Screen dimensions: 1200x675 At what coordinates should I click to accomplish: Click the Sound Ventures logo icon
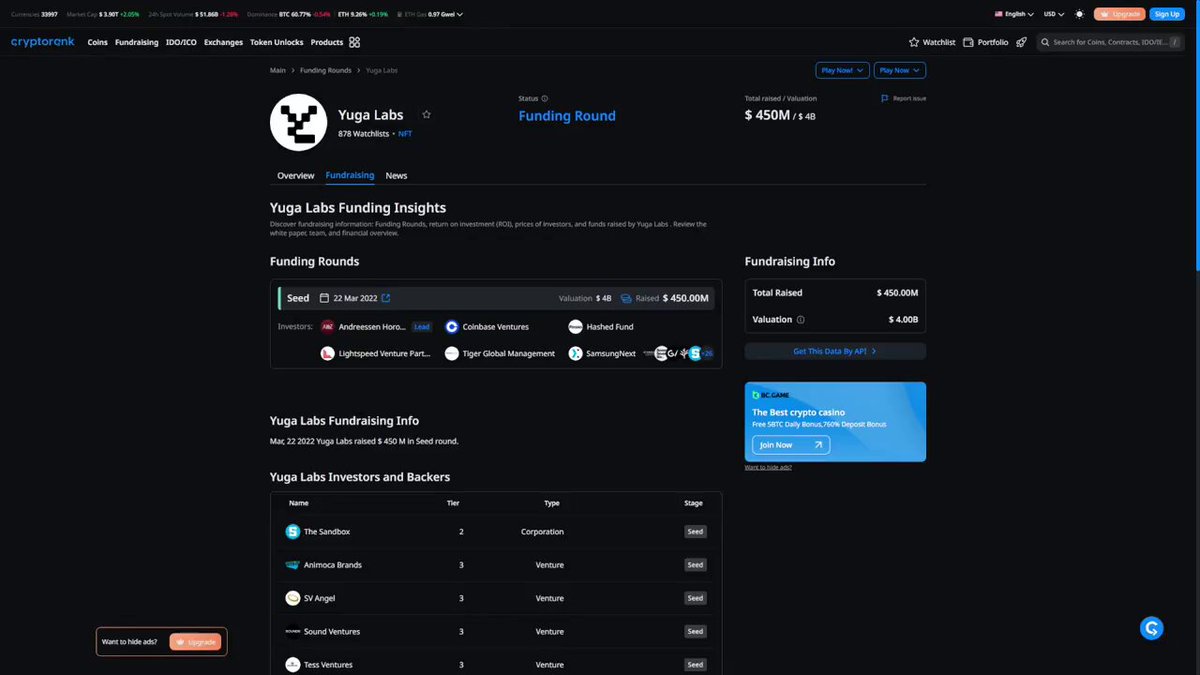pyautogui.click(x=293, y=631)
